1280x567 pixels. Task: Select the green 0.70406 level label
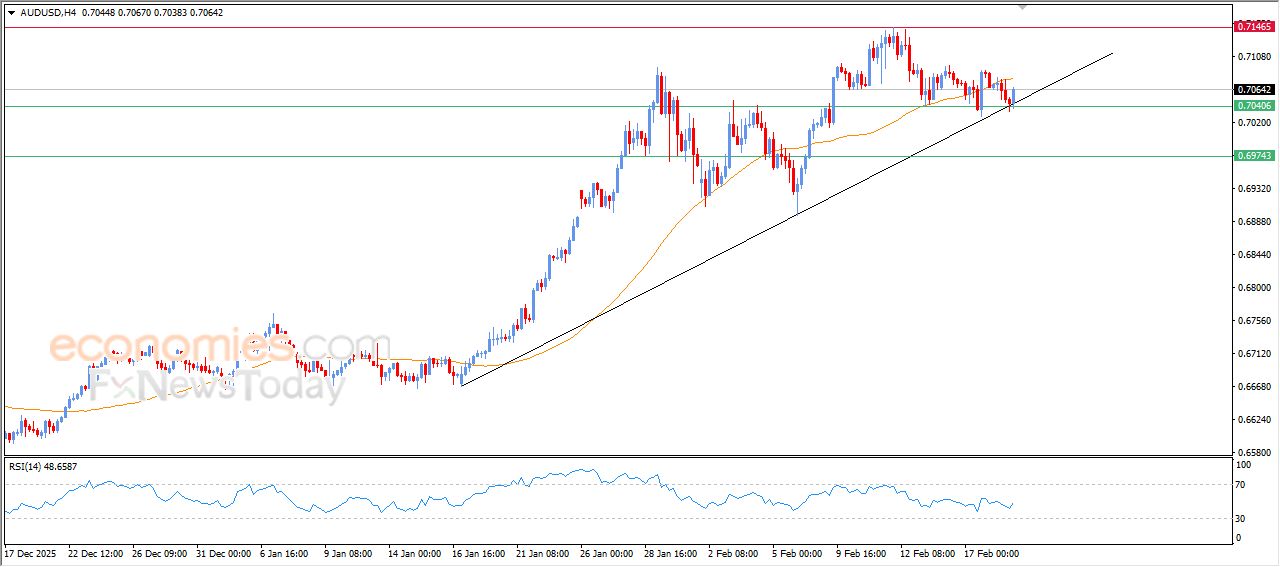tap(1253, 106)
